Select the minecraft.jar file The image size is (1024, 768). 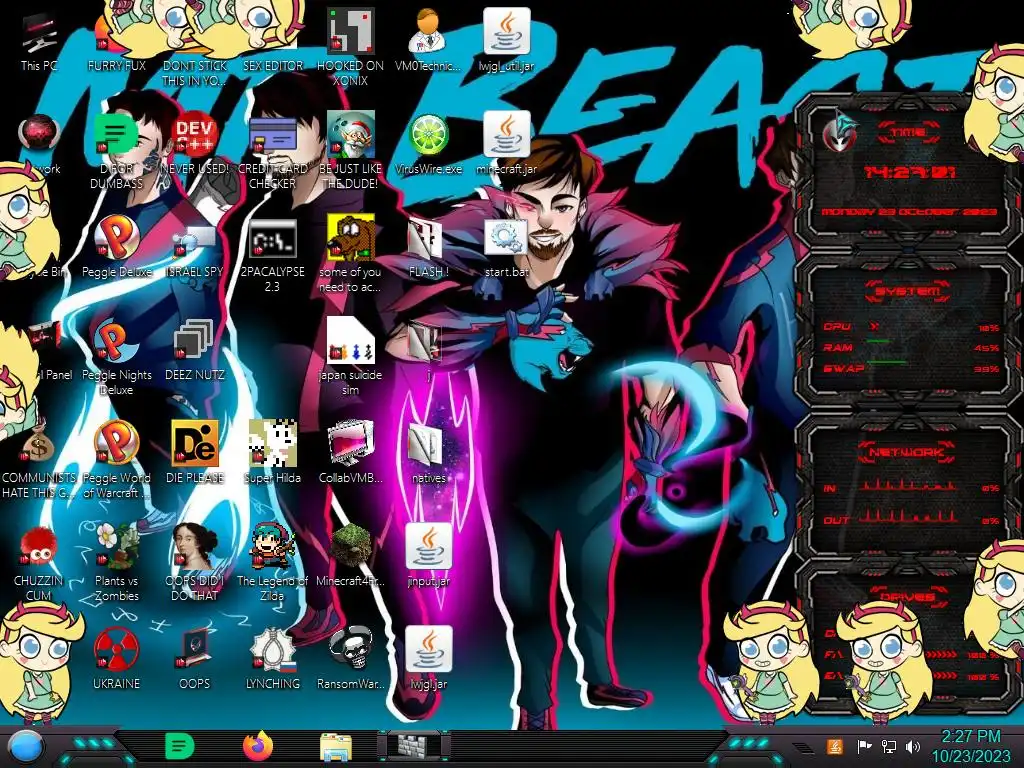pos(506,144)
